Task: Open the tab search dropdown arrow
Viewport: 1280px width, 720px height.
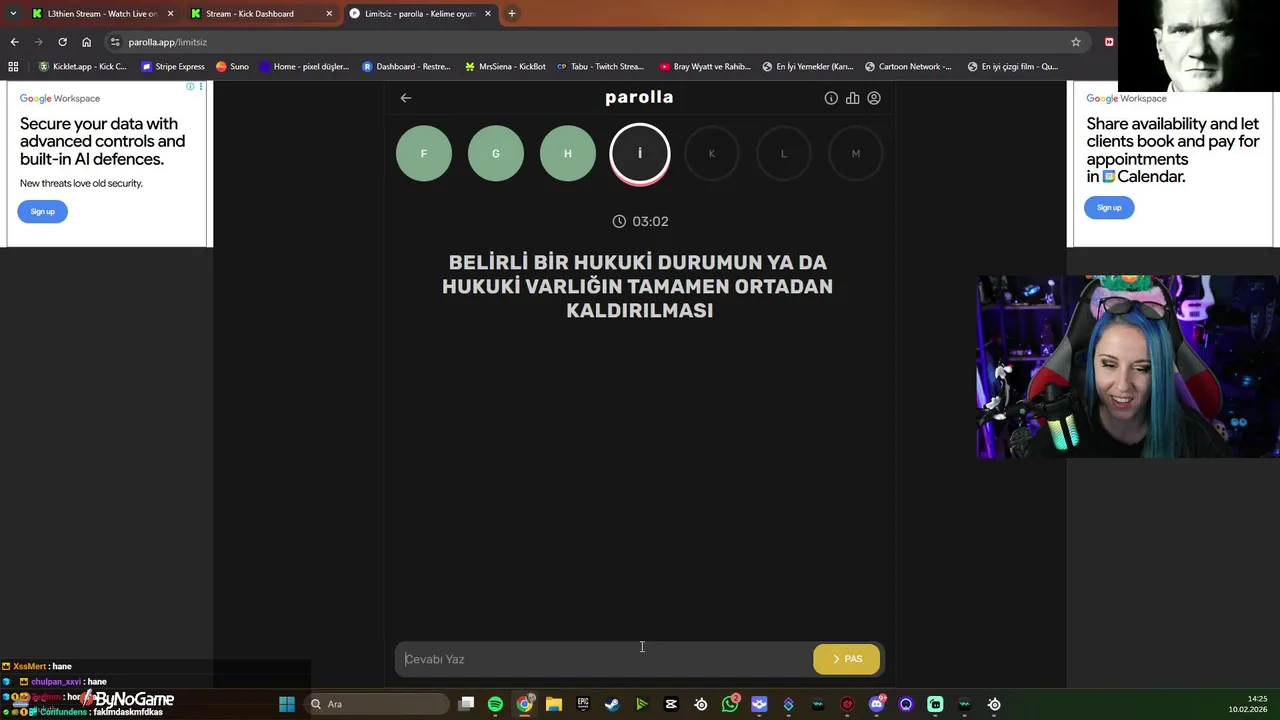Action: pos(12,14)
